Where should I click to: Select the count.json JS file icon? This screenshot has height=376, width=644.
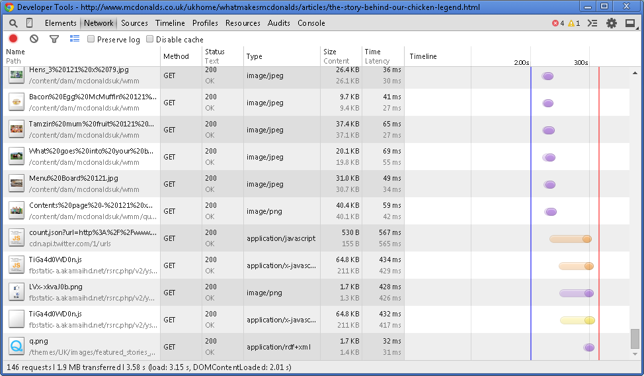click(x=16, y=238)
